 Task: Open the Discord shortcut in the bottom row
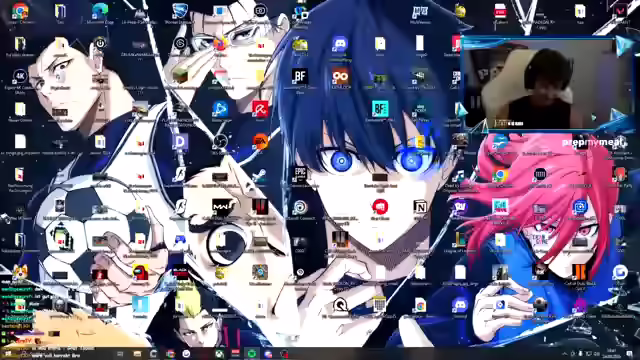coord(460,305)
